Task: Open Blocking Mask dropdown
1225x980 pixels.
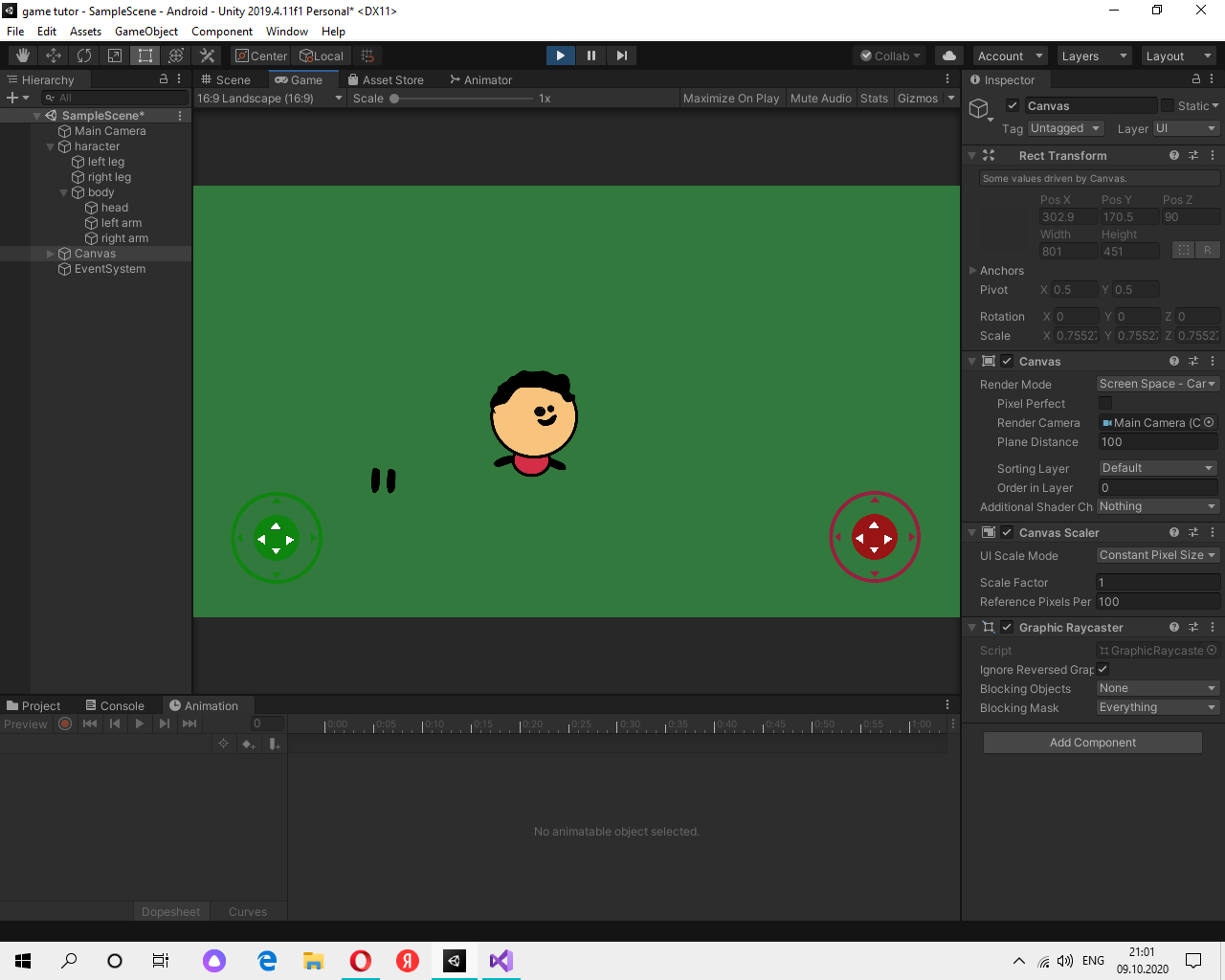Action: 1158,707
